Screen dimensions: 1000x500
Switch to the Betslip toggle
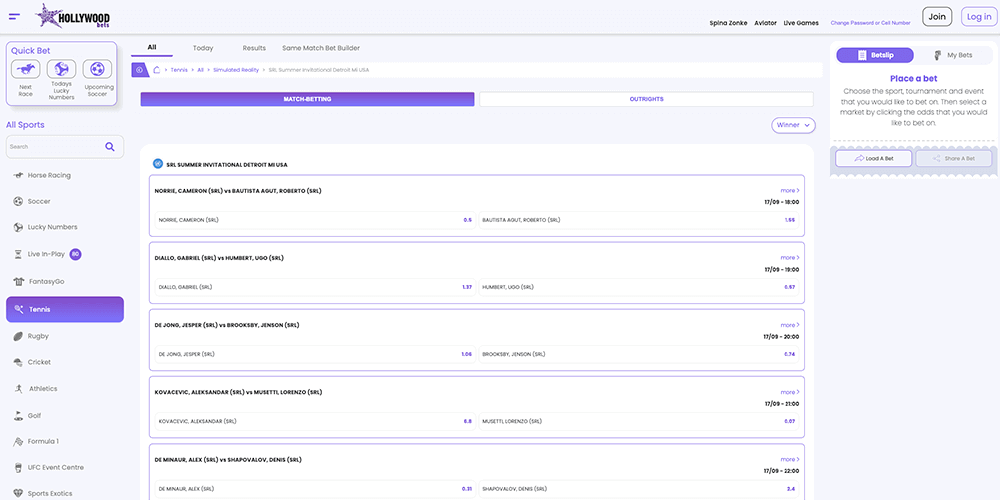coord(874,55)
